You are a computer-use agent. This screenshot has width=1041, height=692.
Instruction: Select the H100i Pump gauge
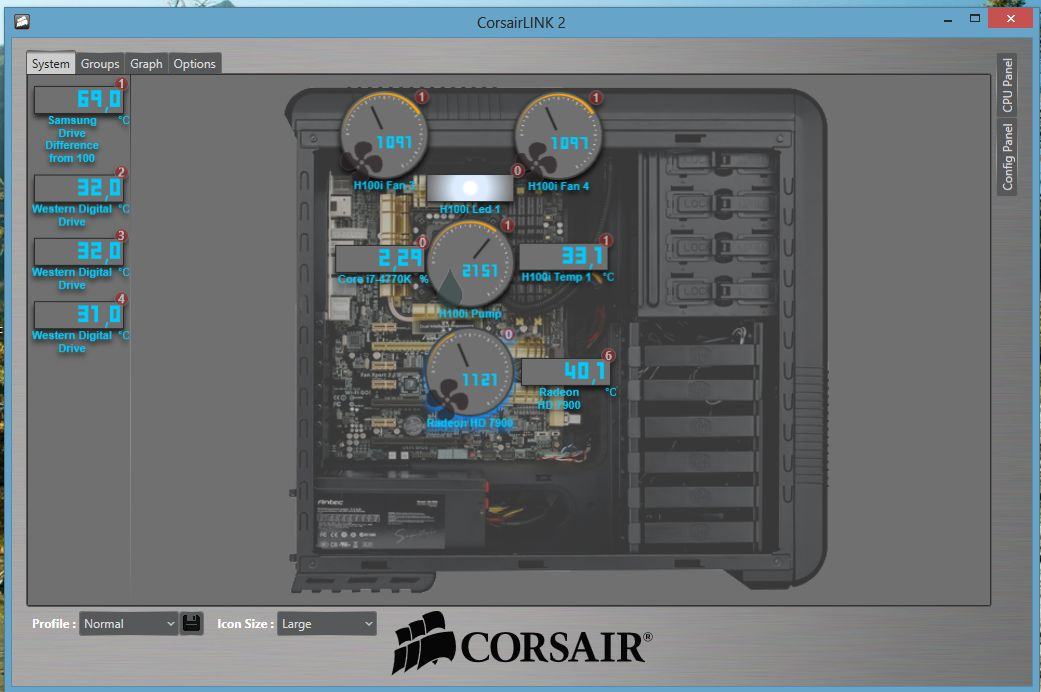tap(470, 264)
